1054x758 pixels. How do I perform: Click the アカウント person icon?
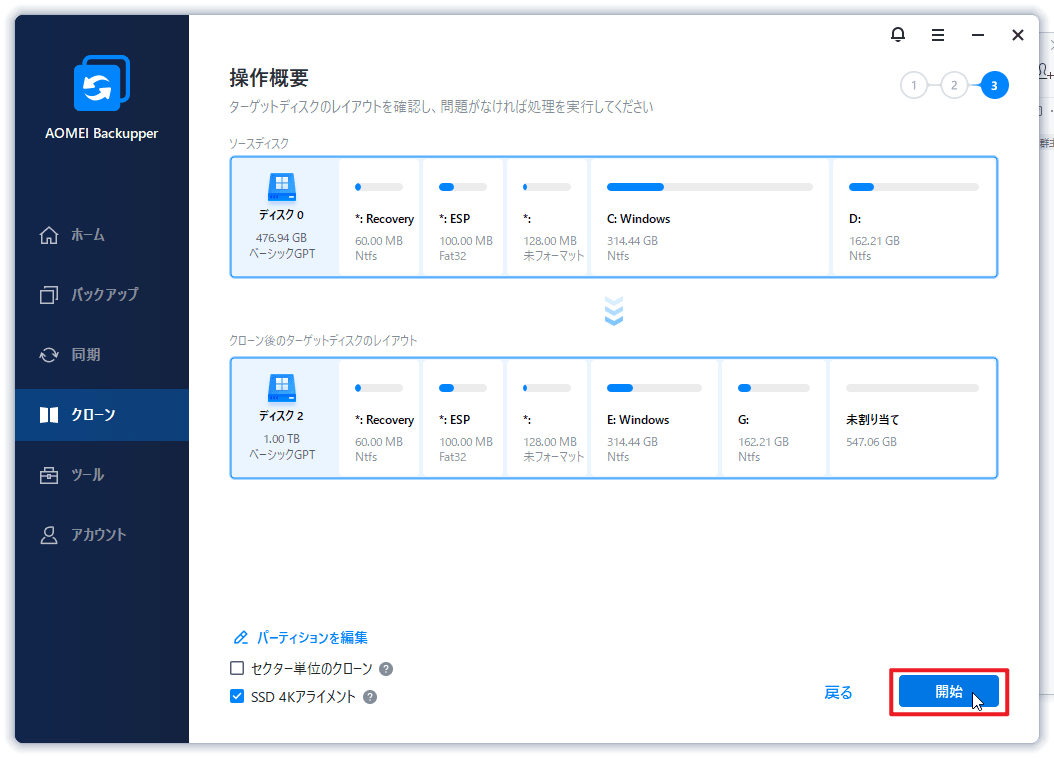[48, 535]
